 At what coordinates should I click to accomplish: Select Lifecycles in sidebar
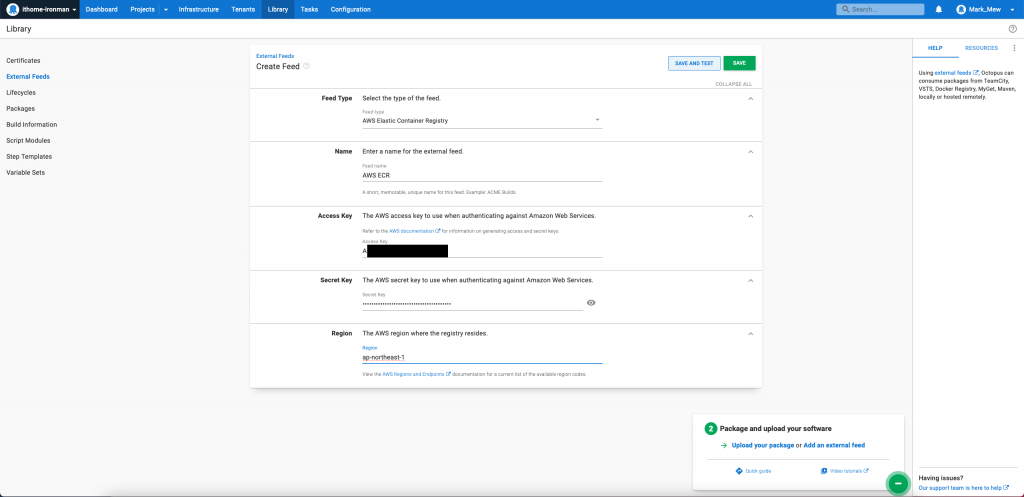point(21,93)
